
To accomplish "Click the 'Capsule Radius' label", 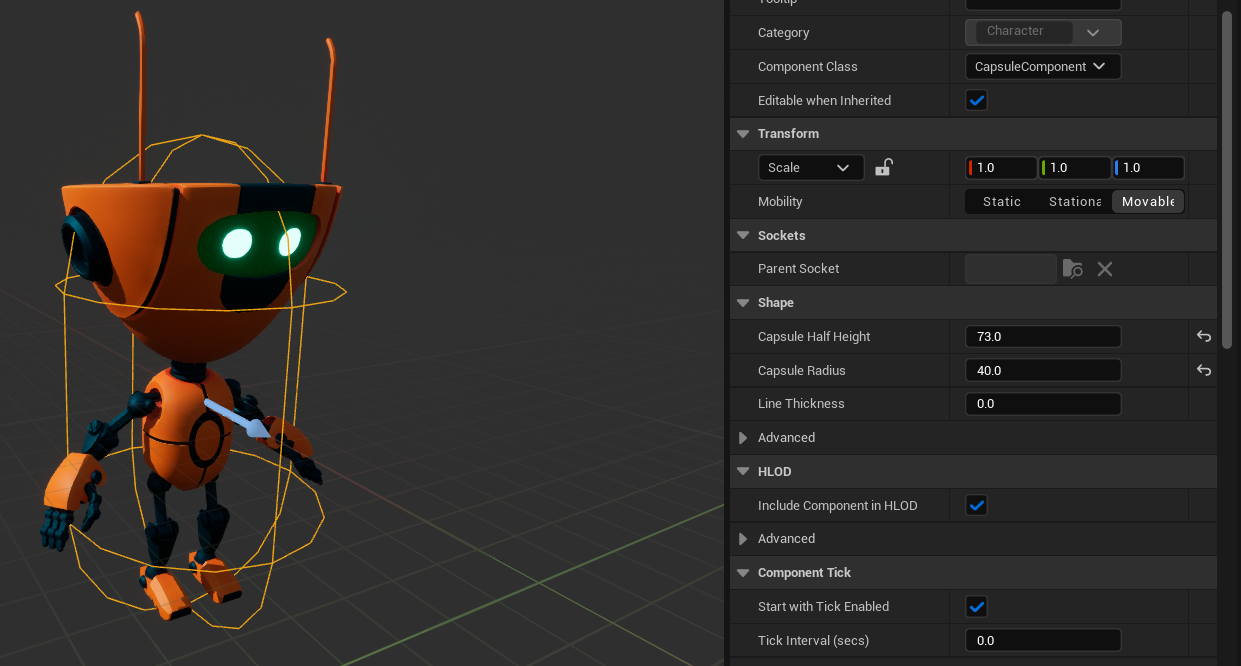I will (802, 371).
